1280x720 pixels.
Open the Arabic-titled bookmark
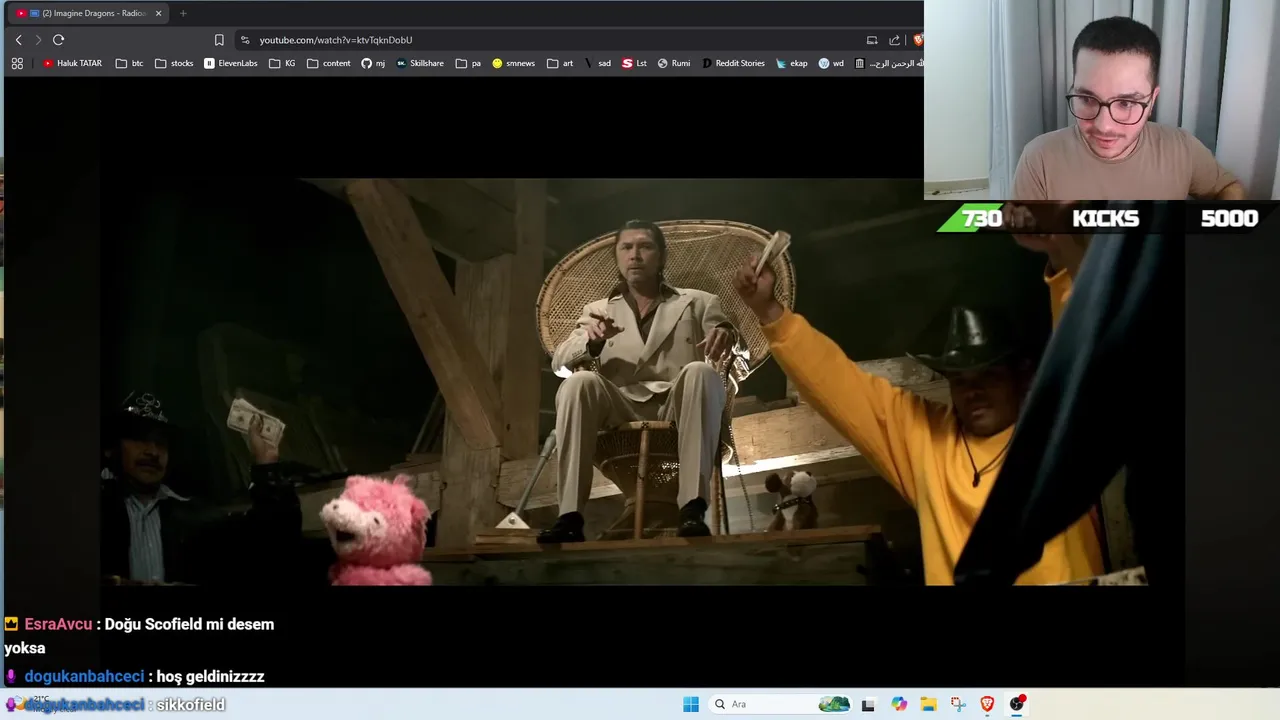point(889,63)
